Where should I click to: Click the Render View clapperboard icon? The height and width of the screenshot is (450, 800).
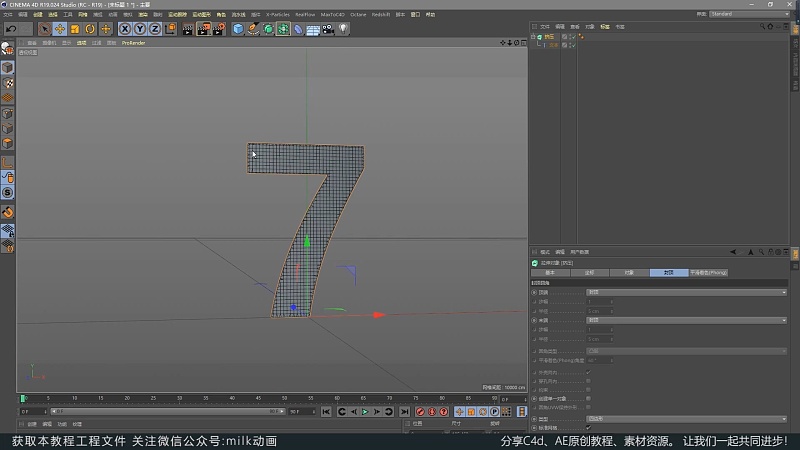(x=188, y=29)
